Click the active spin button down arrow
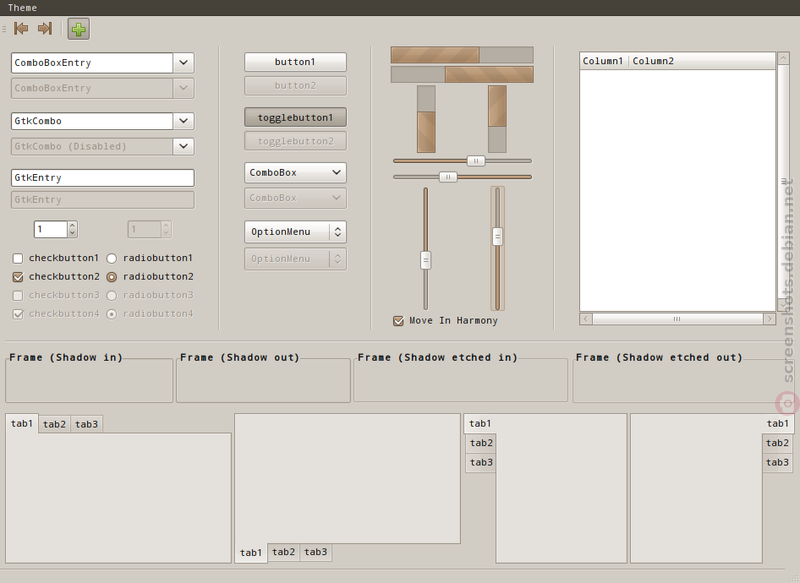The height and width of the screenshot is (583, 800). point(72,233)
